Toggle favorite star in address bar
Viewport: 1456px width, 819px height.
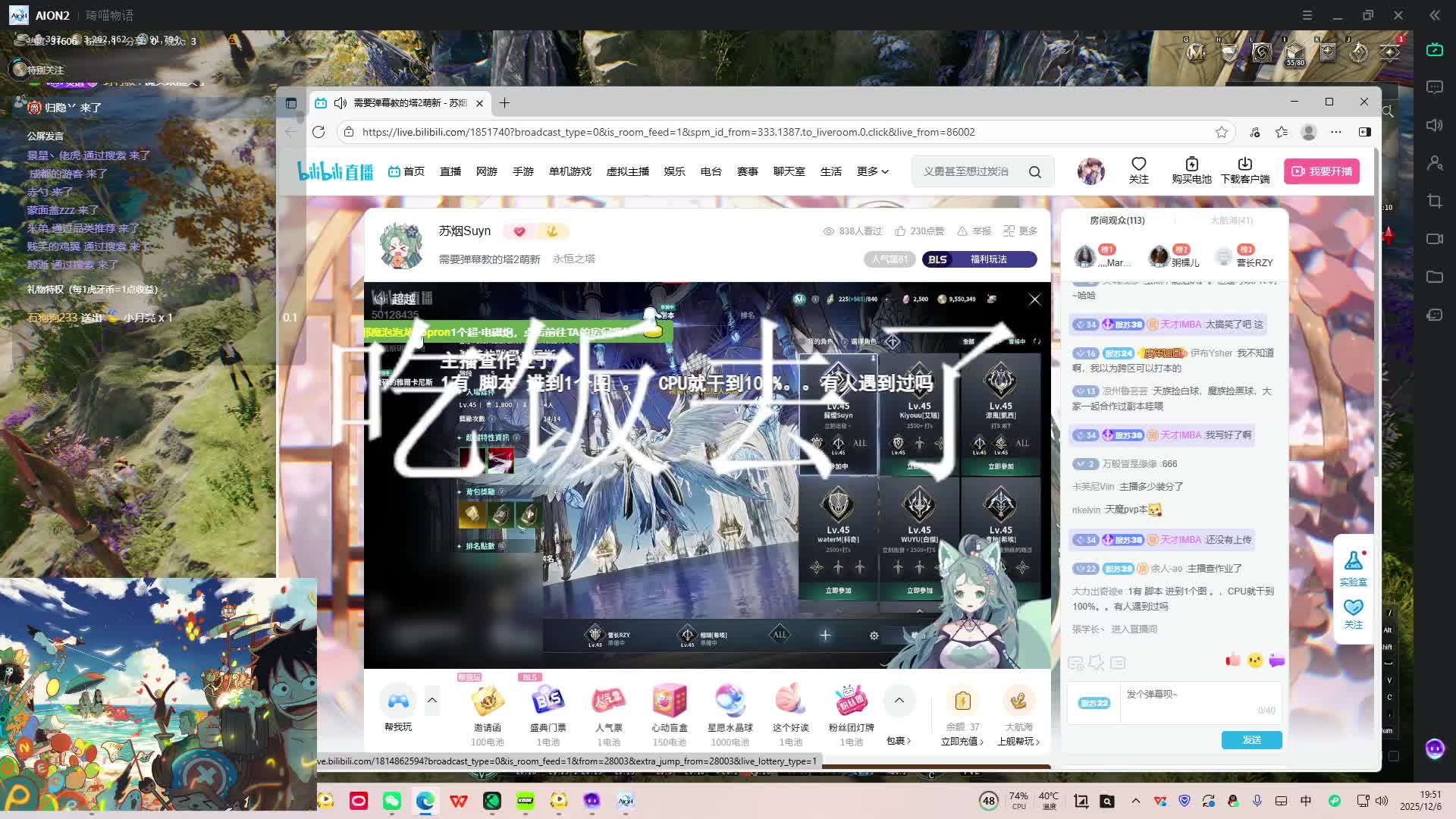(x=1221, y=132)
